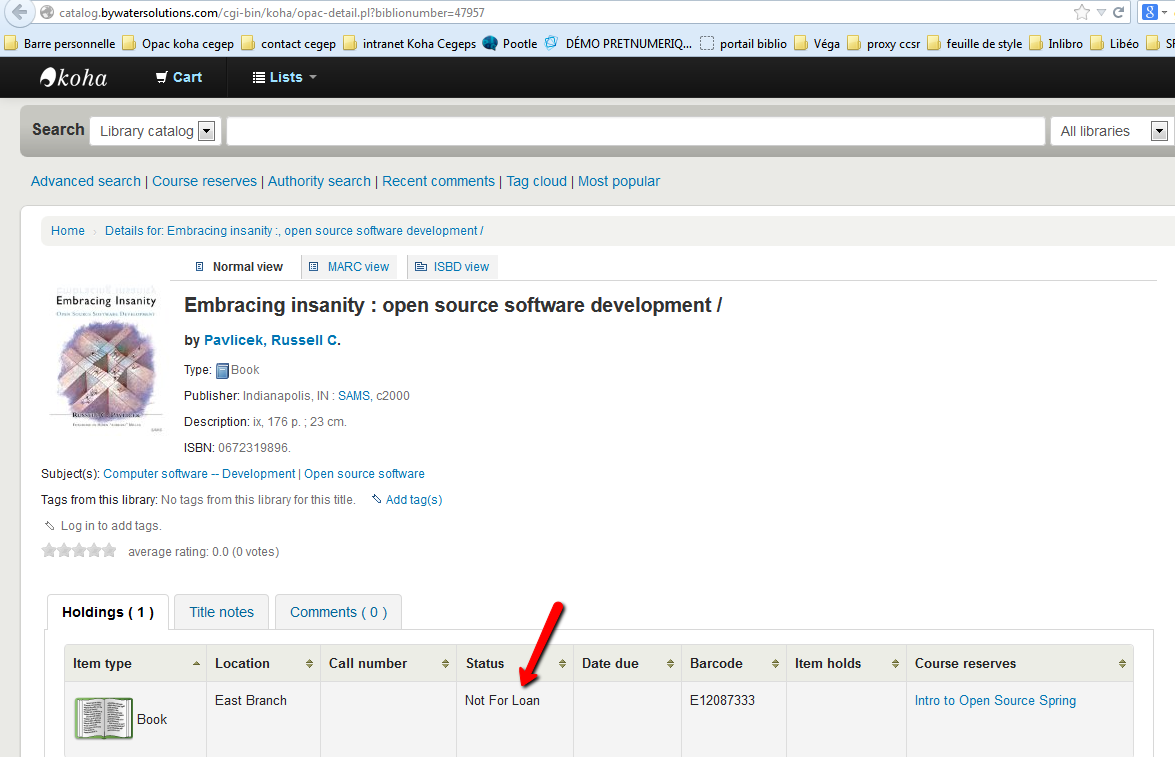Open the Lists dropdown menu

coord(284,77)
